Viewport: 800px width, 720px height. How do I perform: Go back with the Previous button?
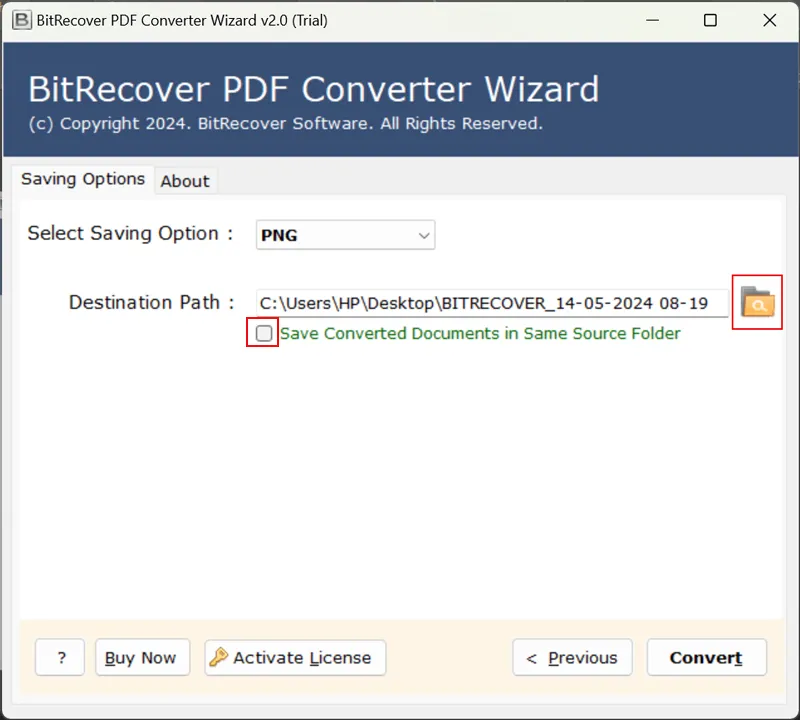point(572,657)
